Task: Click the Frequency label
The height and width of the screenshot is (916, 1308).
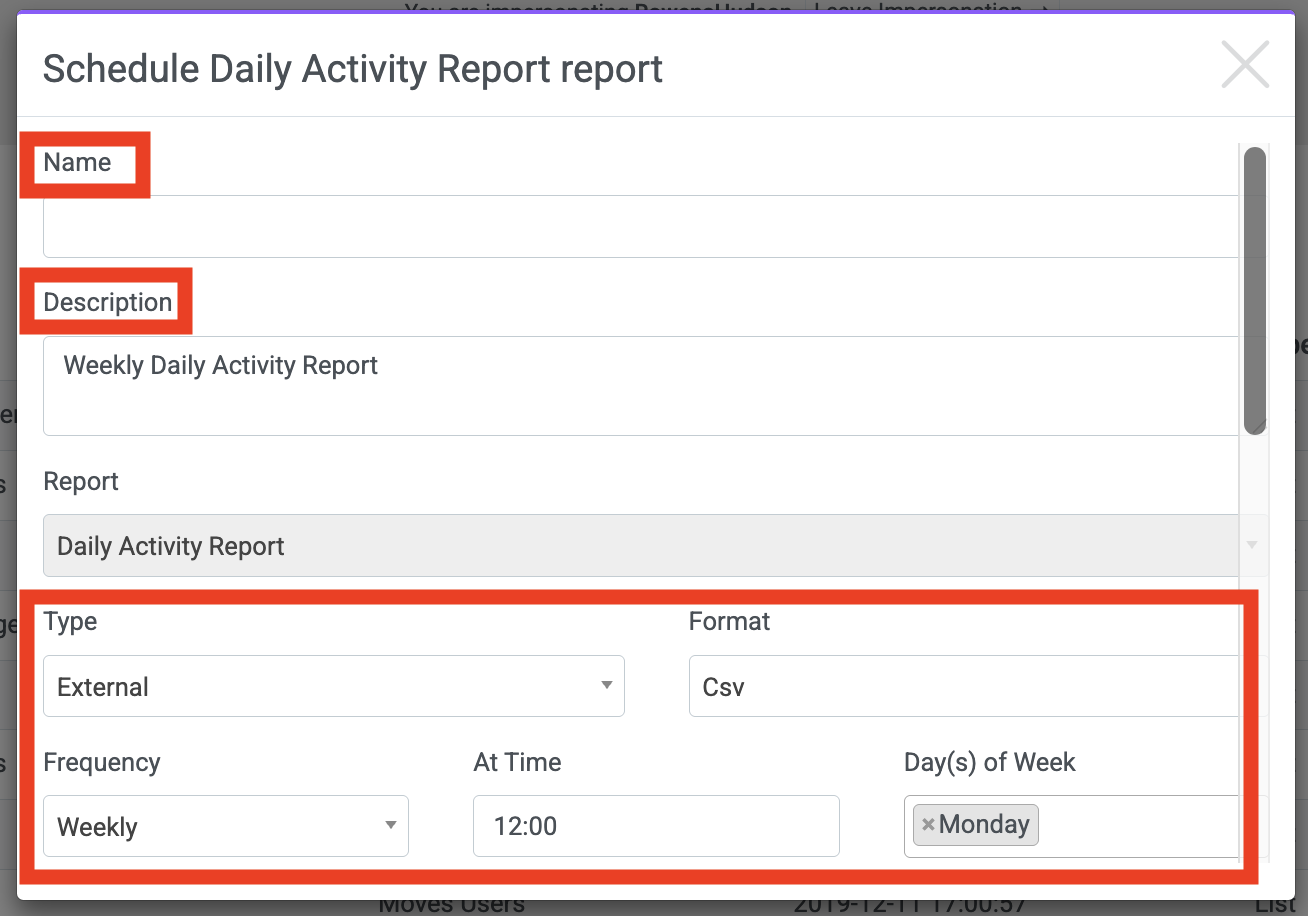Action: 101,762
